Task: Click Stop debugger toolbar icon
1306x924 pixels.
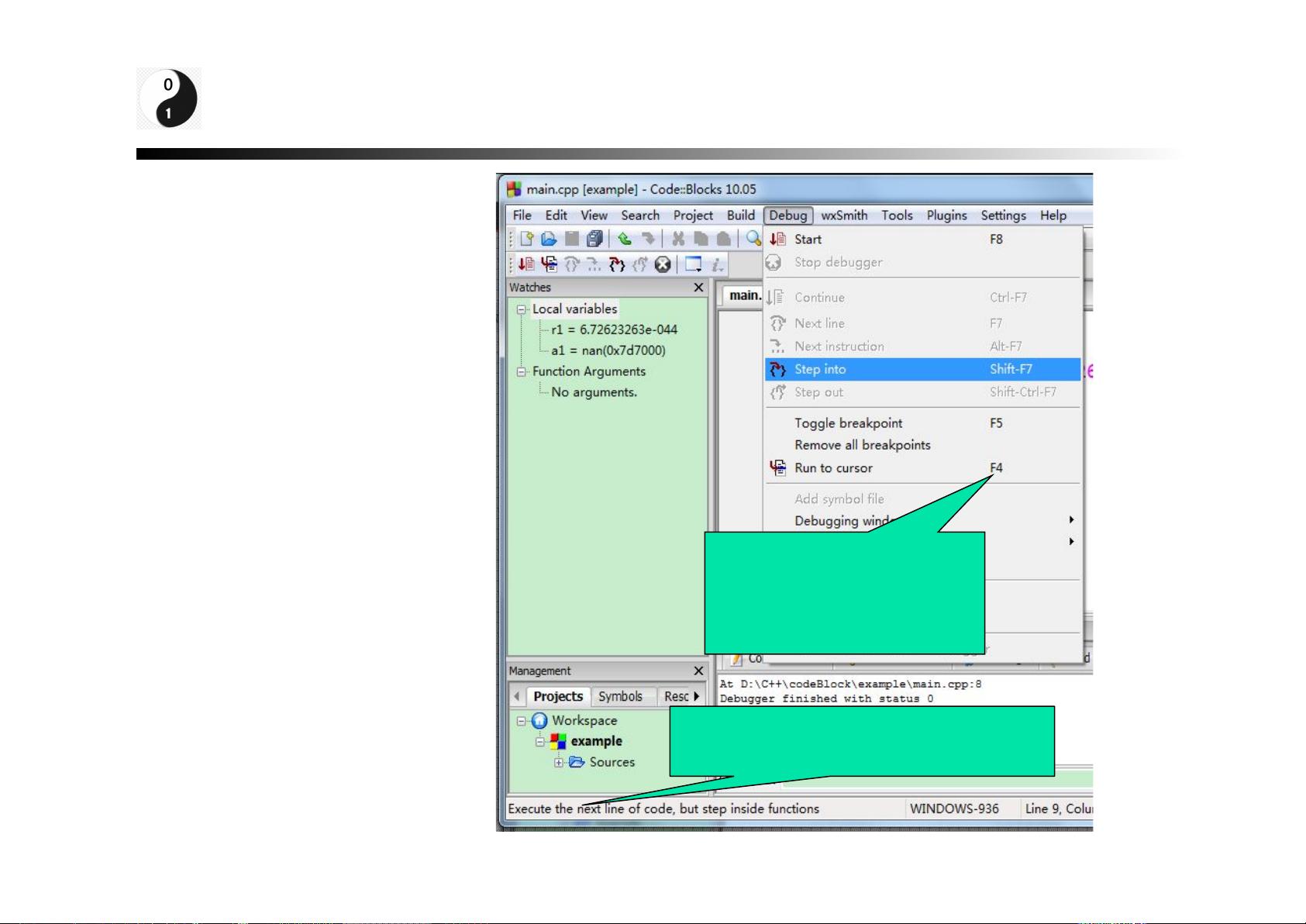Action: pyautogui.click(x=663, y=264)
